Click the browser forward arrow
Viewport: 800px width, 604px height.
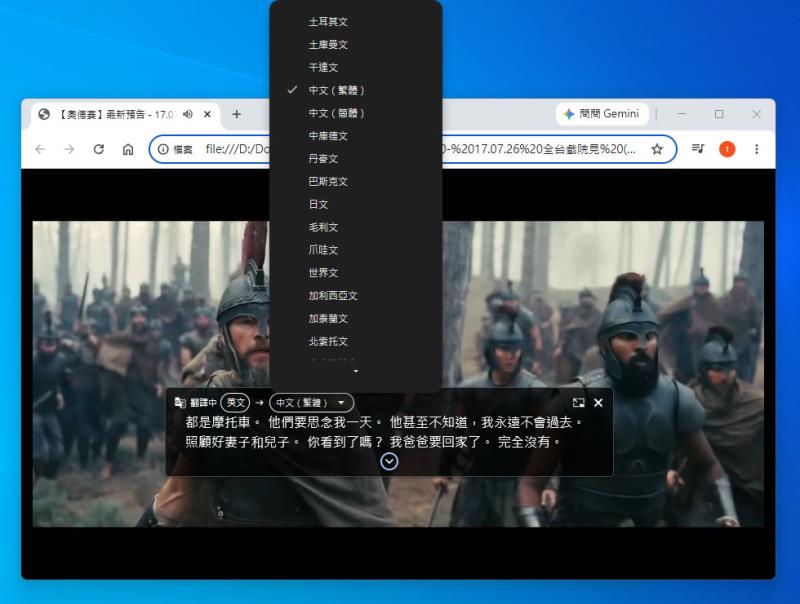(69, 149)
